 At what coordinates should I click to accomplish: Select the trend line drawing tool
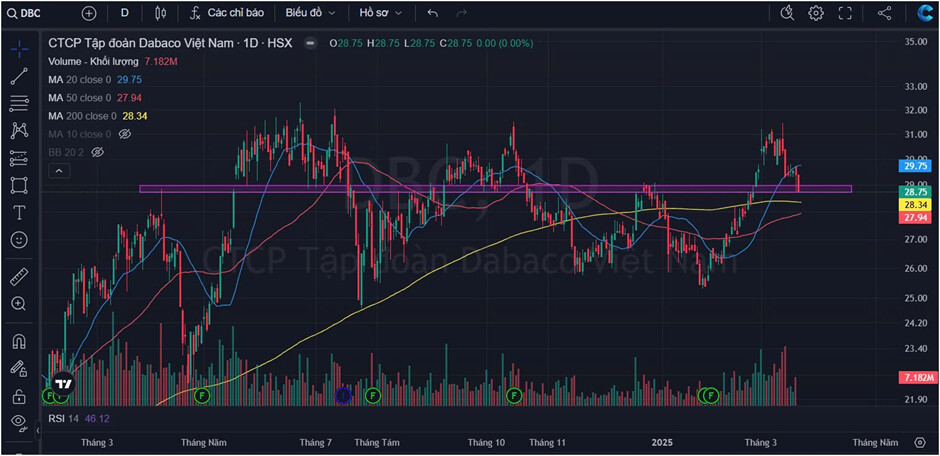[x=19, y=76]
